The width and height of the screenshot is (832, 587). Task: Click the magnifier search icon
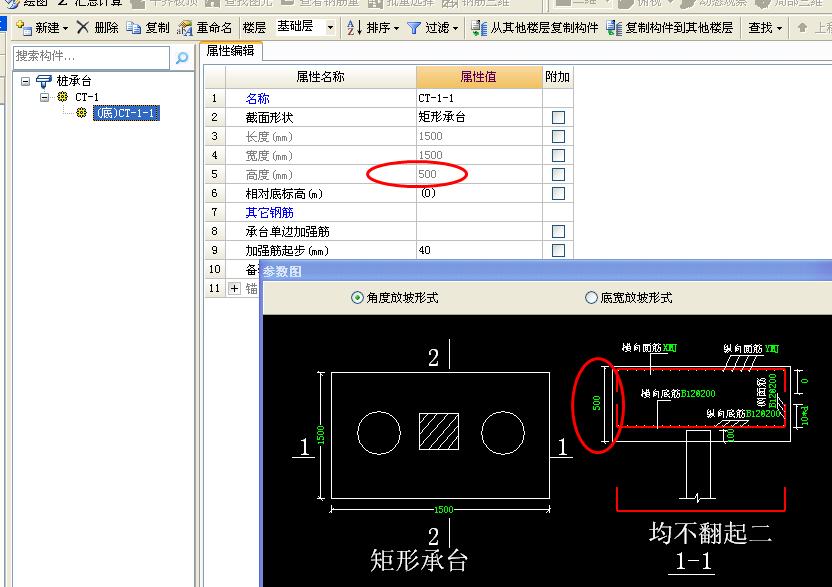point(182,57)
